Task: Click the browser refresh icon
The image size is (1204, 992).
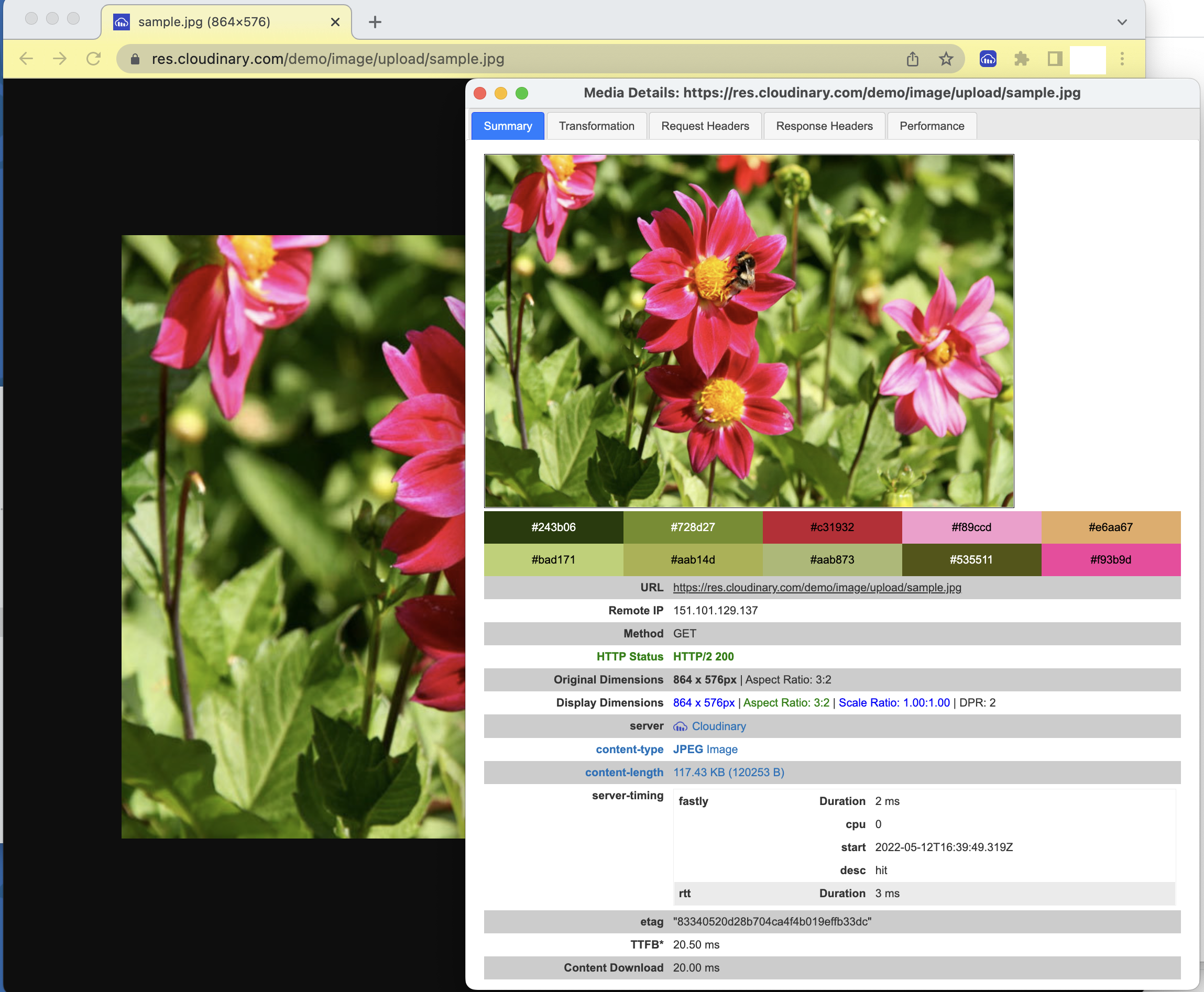Action: [93, 58]
